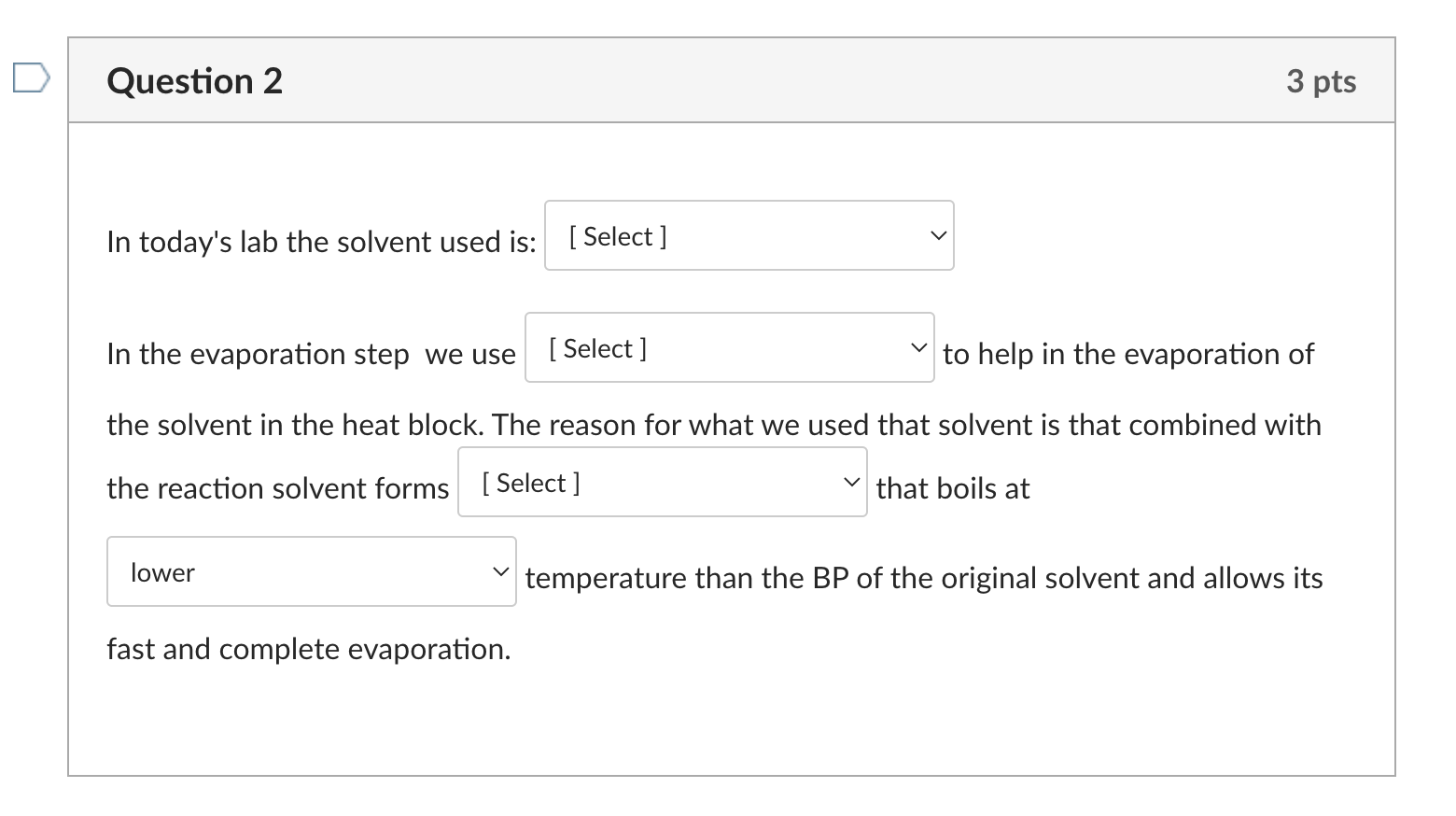Image resolution: width=1456 pixels, height=816 pixels.
Task: Click the text 'fast and complete evaporation.'
Action: pyautogui.click(x=309, y=649)
